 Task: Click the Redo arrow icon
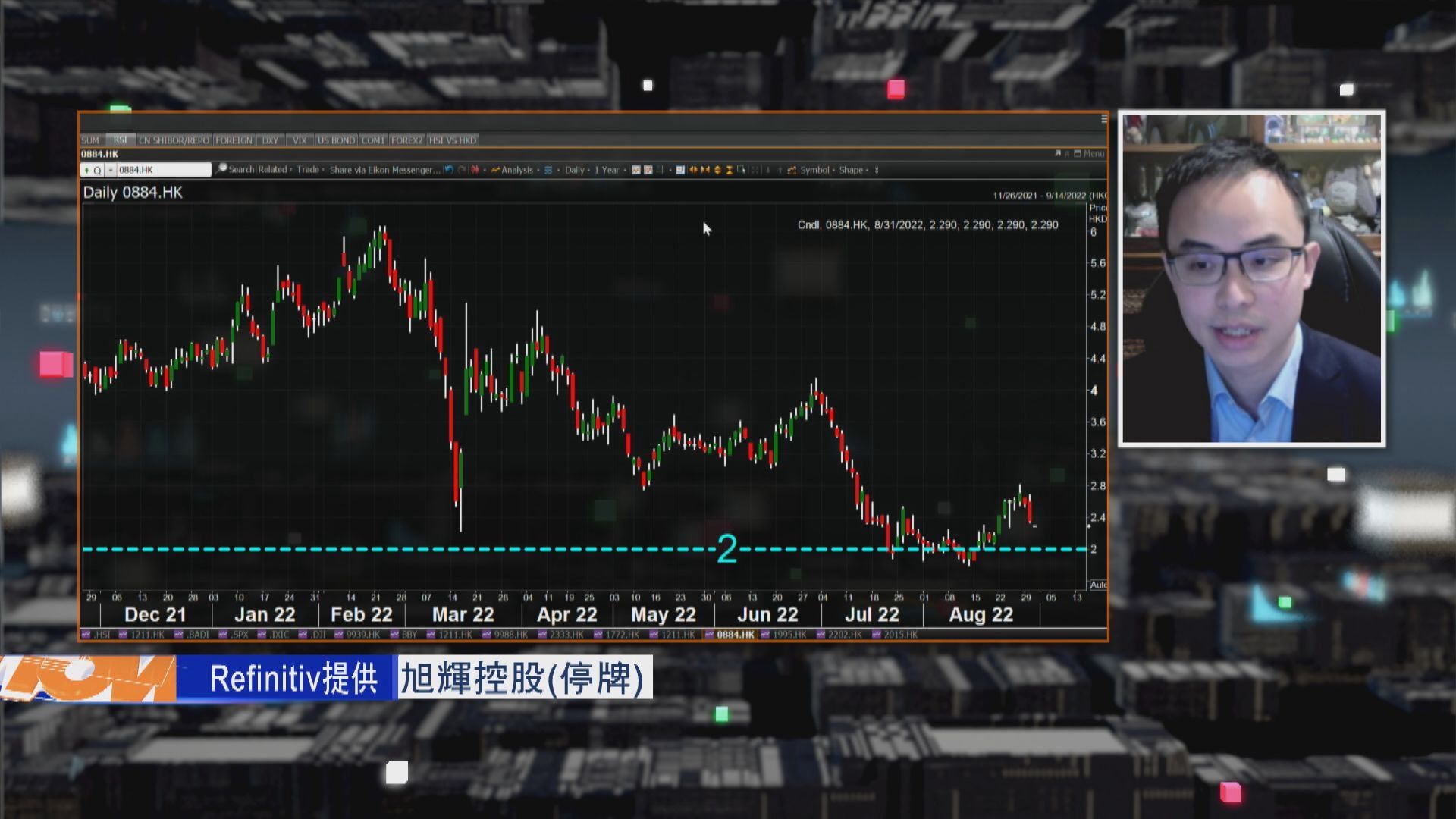tap(460, 170)
